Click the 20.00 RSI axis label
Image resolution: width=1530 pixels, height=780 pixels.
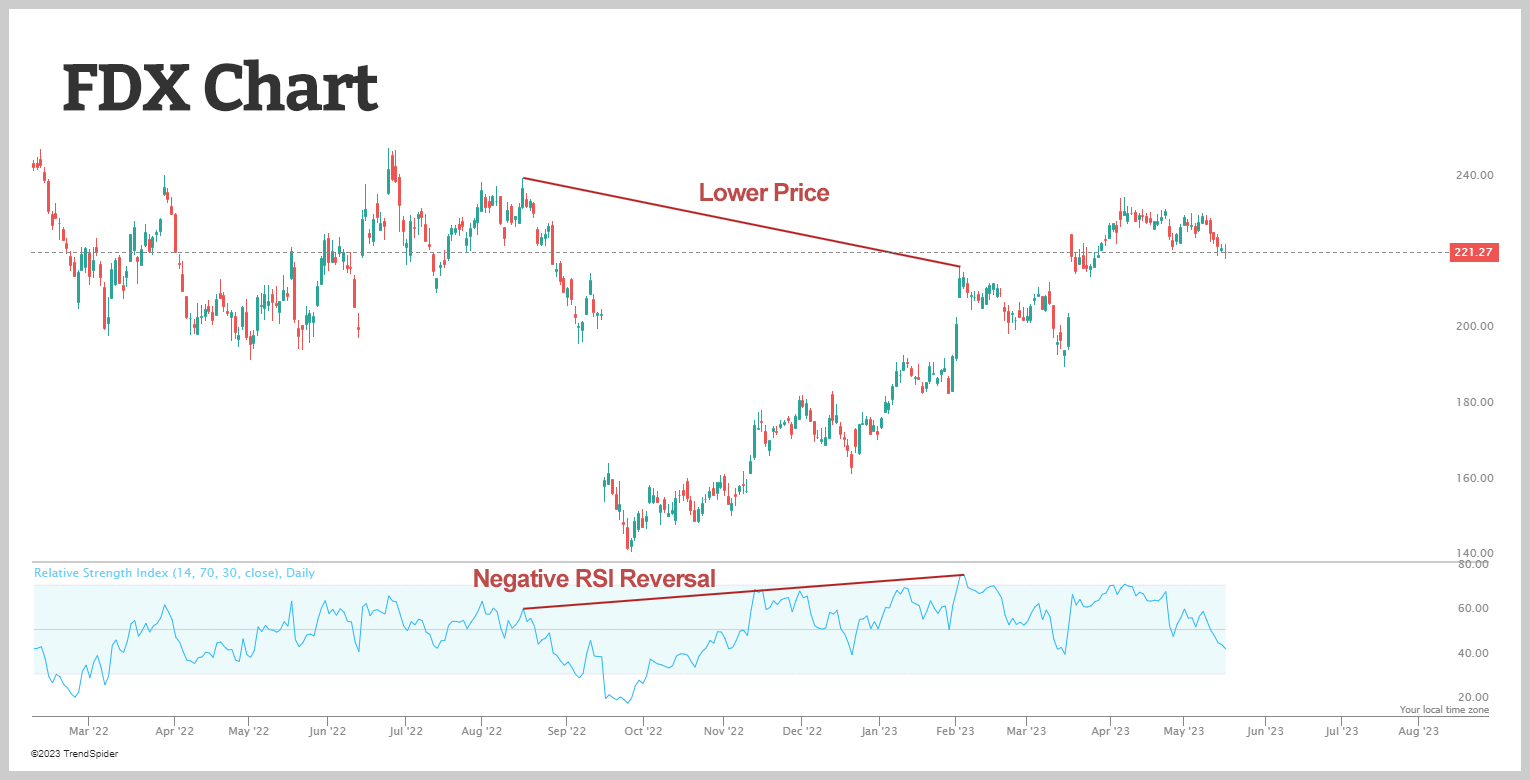click(1475, 697)
